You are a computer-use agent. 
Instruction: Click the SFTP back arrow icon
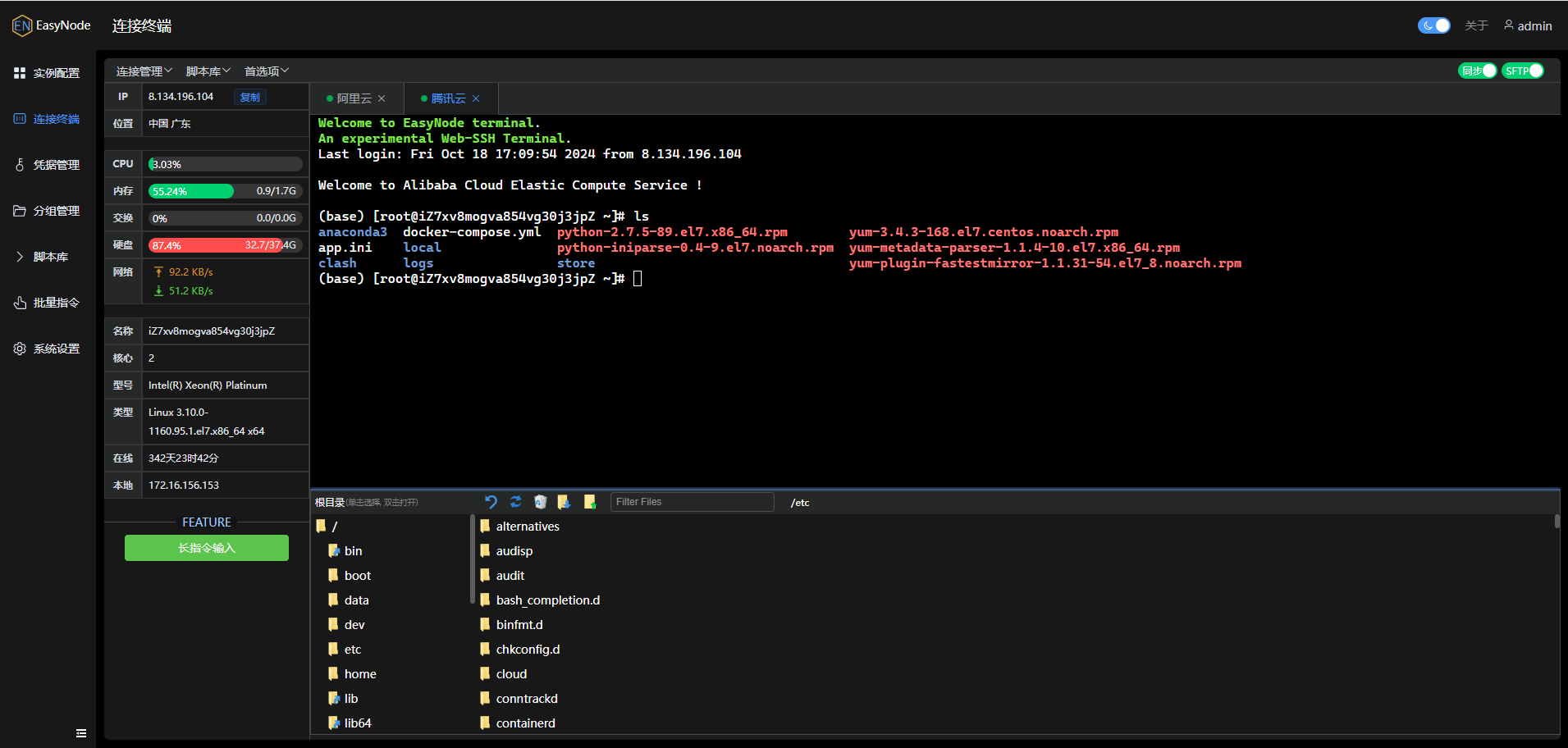(x=491, y=502)
